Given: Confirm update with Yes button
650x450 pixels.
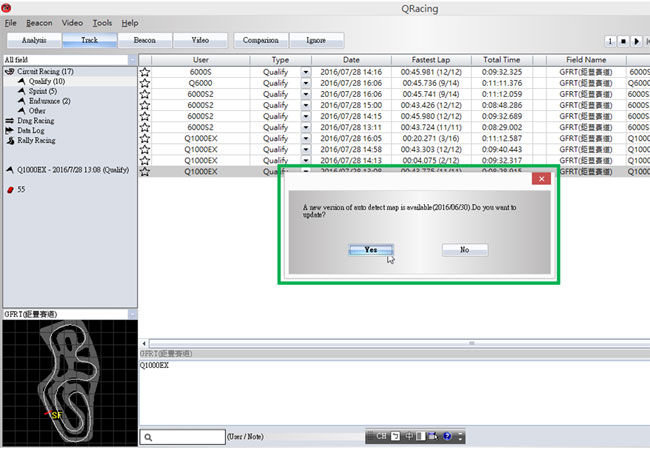Looking at the screenshot, I should coord(371,249).
